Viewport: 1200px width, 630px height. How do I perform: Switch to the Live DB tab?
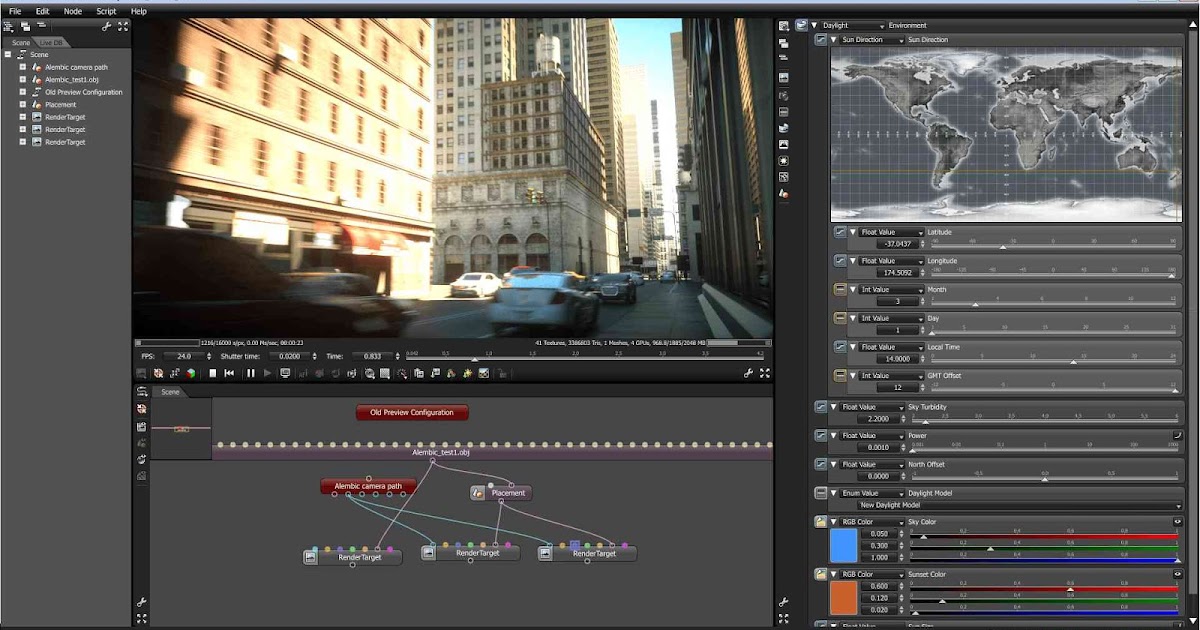point(51,42)
